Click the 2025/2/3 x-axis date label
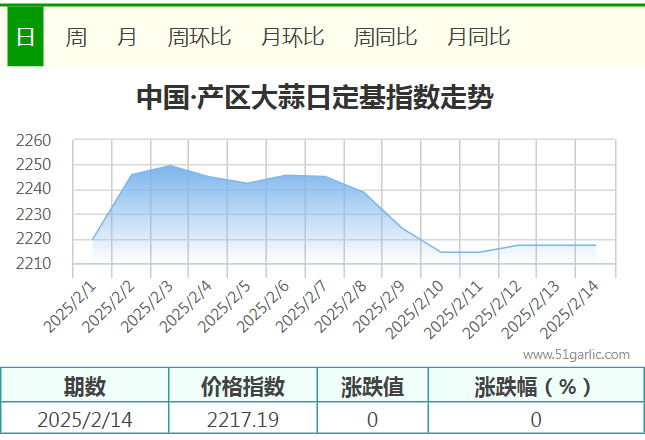 coord(147,307)
